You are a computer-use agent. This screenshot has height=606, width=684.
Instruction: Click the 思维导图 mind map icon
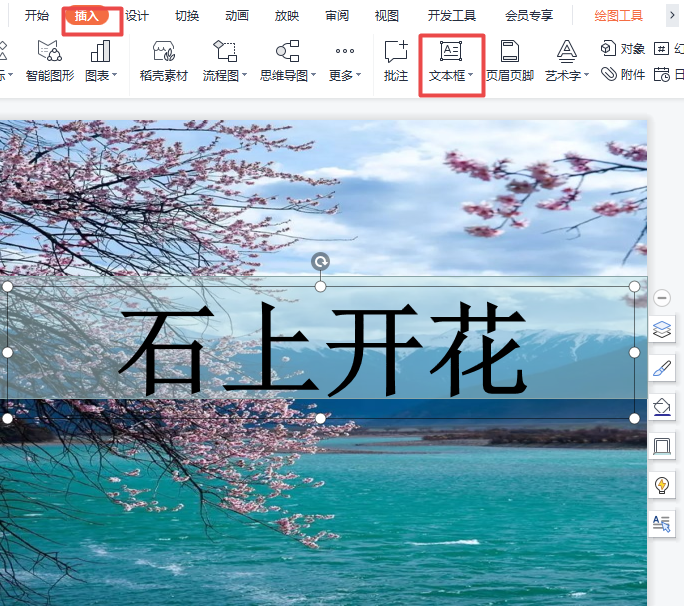(288, 51)
